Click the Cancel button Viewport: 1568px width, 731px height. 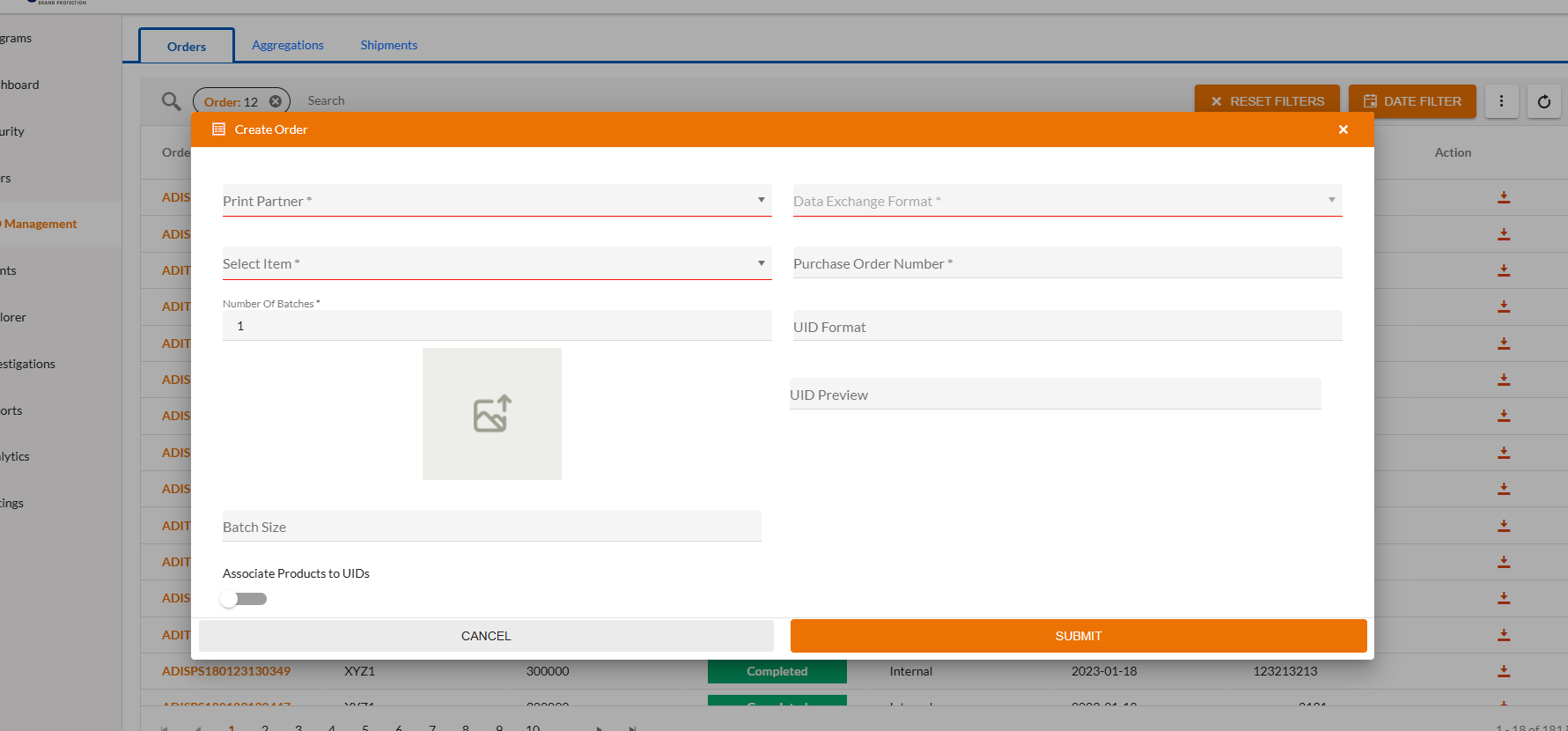486,636
